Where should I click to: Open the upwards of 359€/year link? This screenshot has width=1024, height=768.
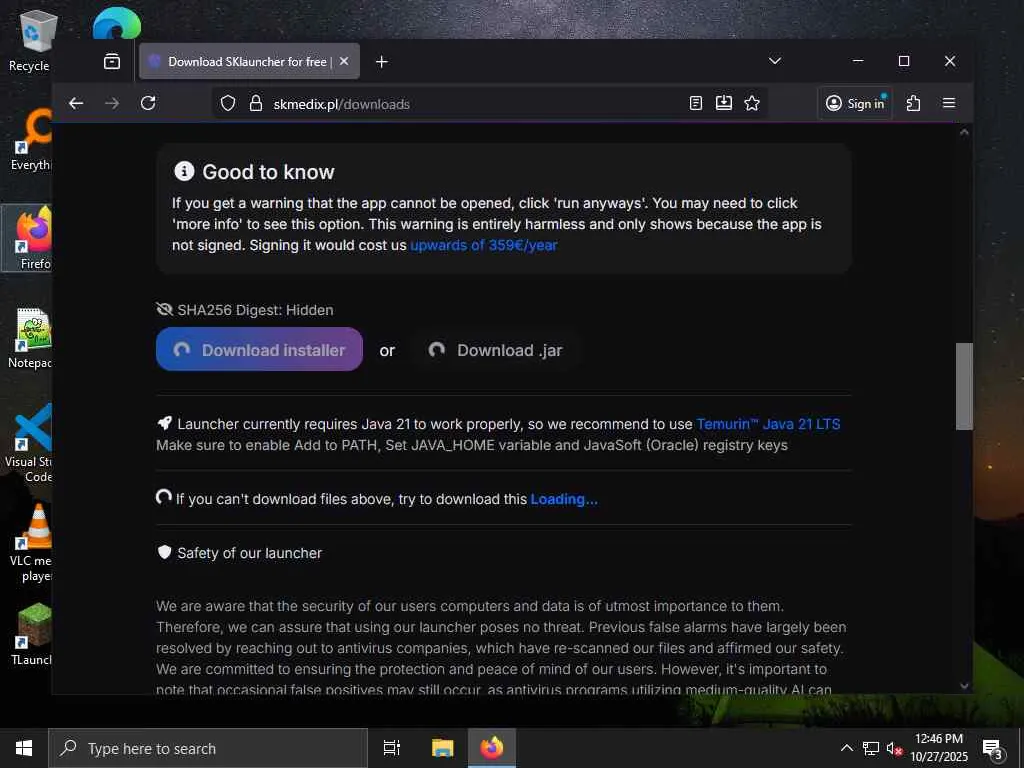pyautogui.click(x=483, y=246)
